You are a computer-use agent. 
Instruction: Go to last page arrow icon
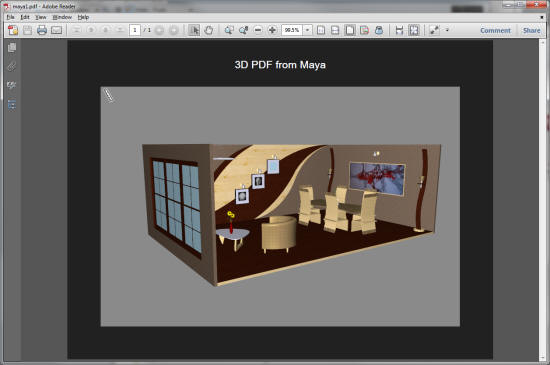(120, 30)
